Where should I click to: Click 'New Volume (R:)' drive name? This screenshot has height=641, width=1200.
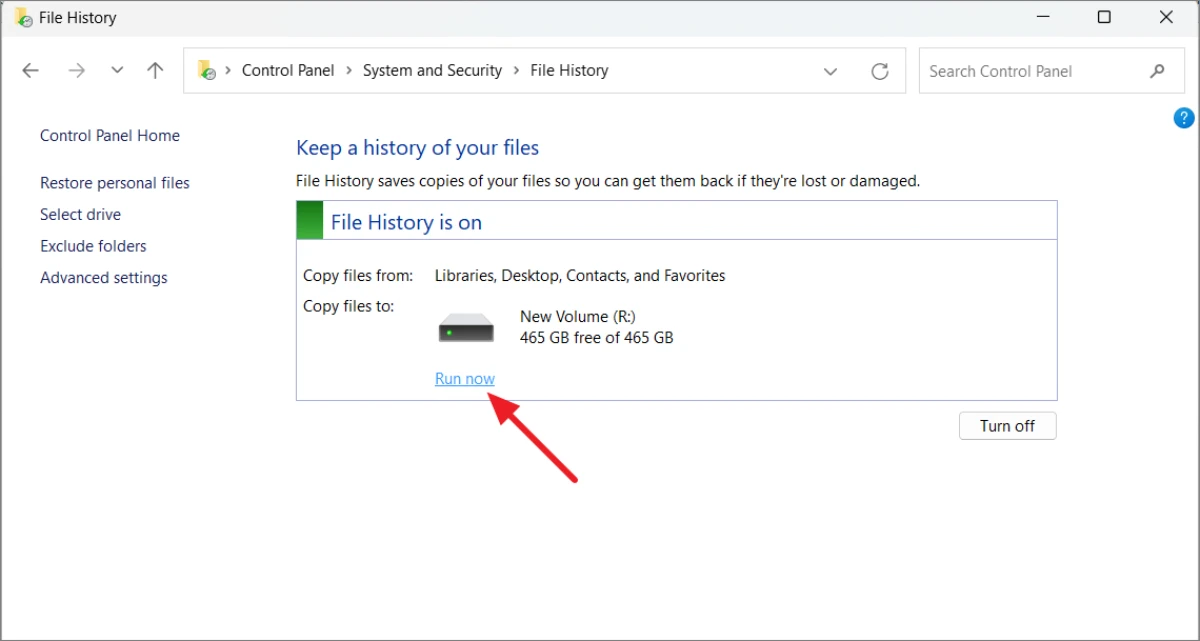[578, 316]
